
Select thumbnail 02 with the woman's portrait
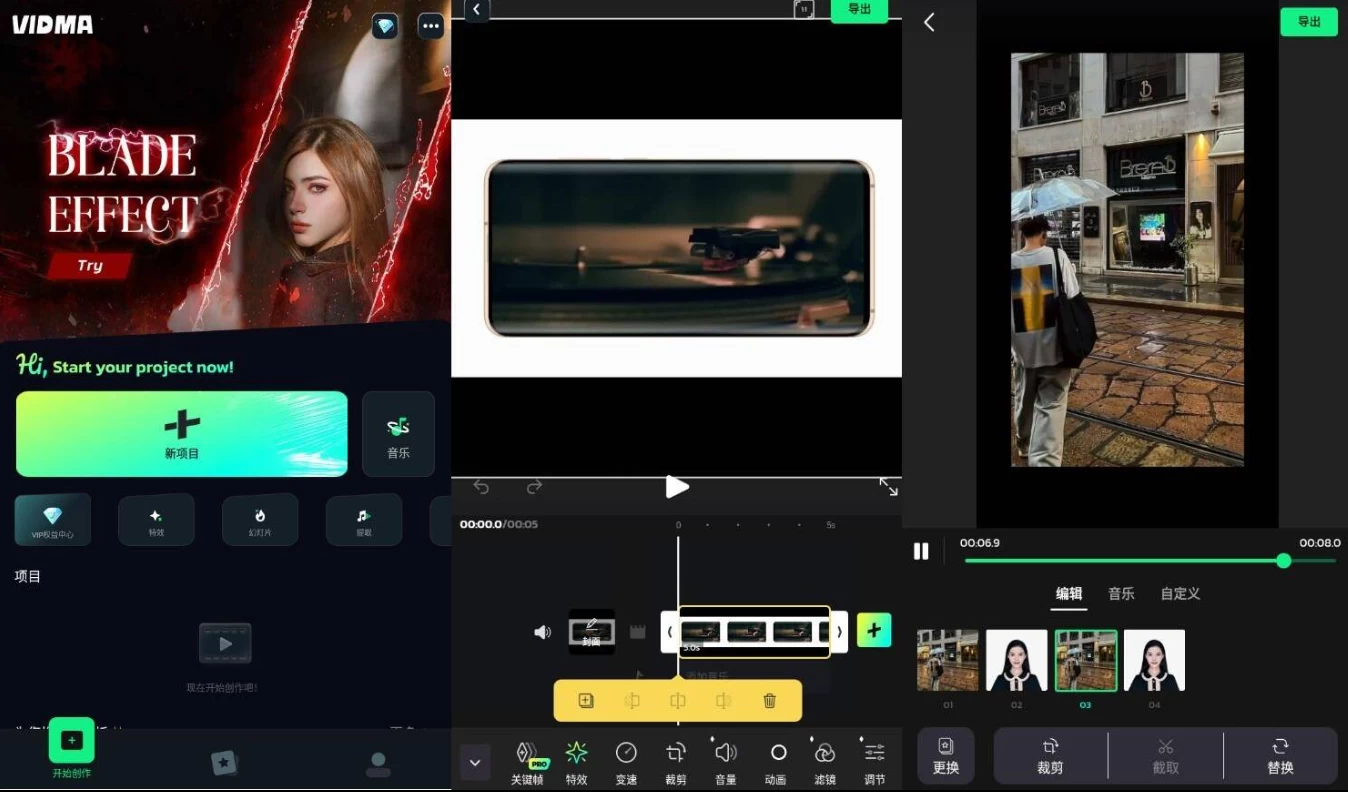[x=1016, y=660]
